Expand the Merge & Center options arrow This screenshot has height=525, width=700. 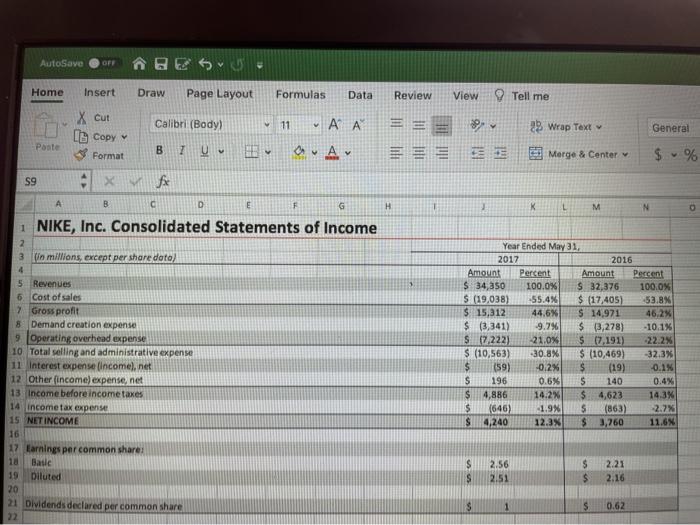click(x=625, y=154)
